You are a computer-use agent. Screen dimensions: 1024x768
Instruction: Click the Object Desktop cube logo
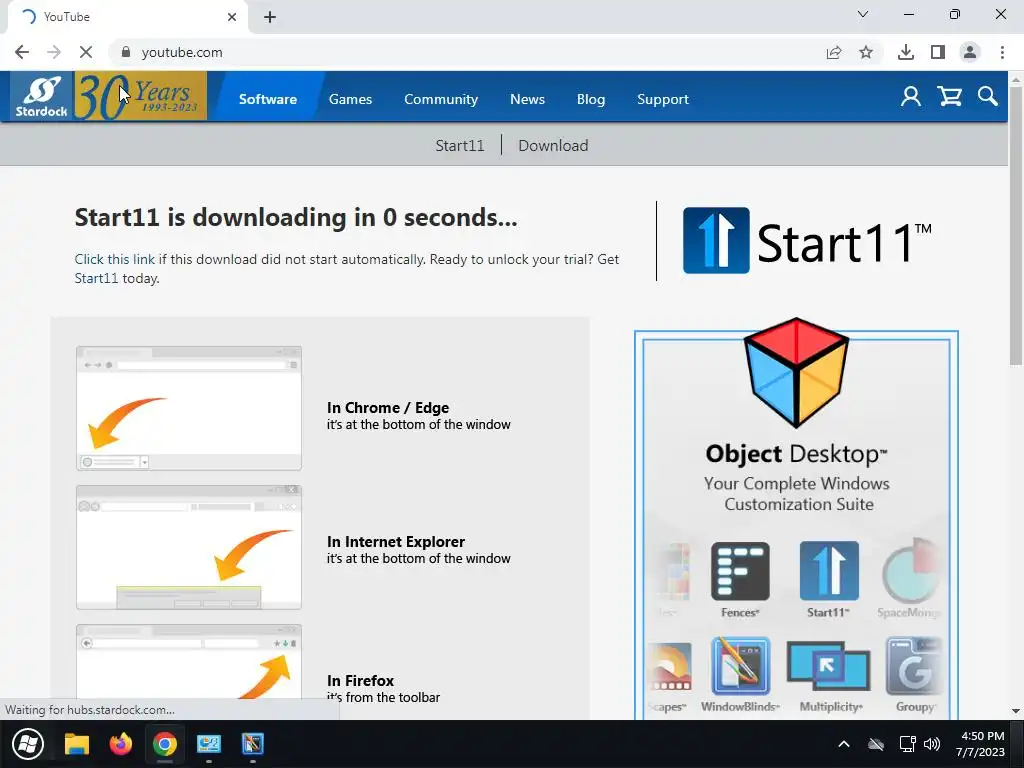point(796,372)
